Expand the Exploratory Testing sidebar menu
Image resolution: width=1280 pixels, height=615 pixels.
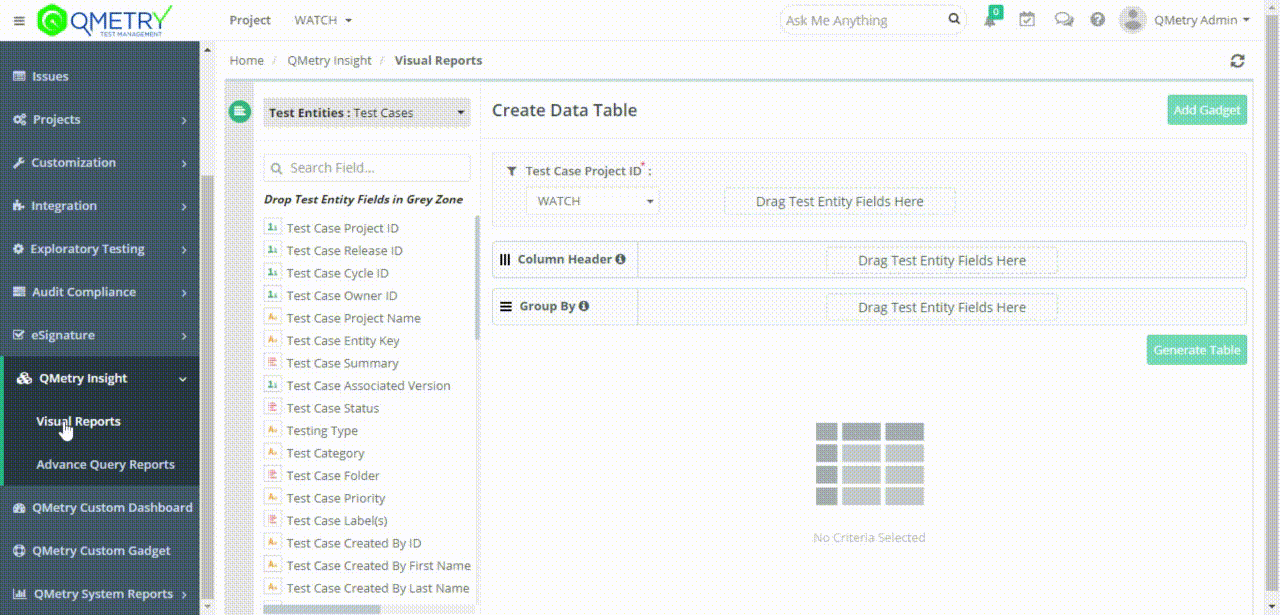tap(100, 248)
